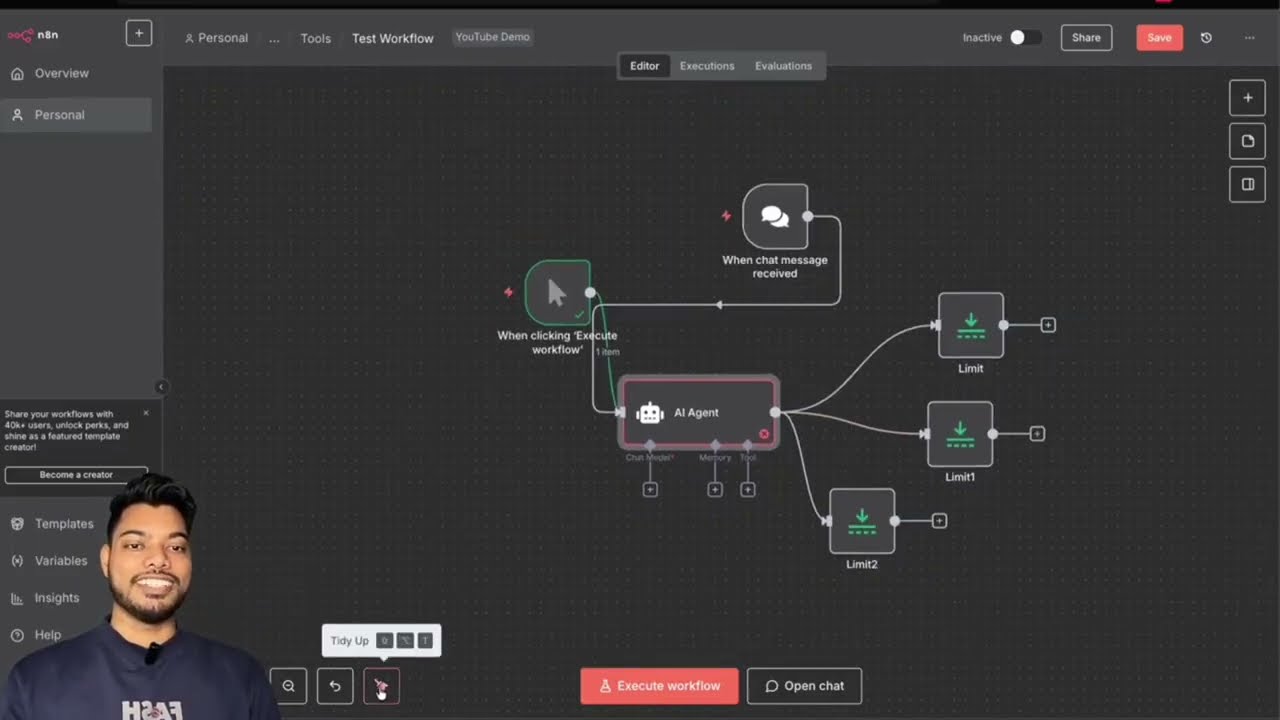This screenshot has width=1280, height=720.
Task: Click the AI Agent output connector dot
Action: point(776,412)
